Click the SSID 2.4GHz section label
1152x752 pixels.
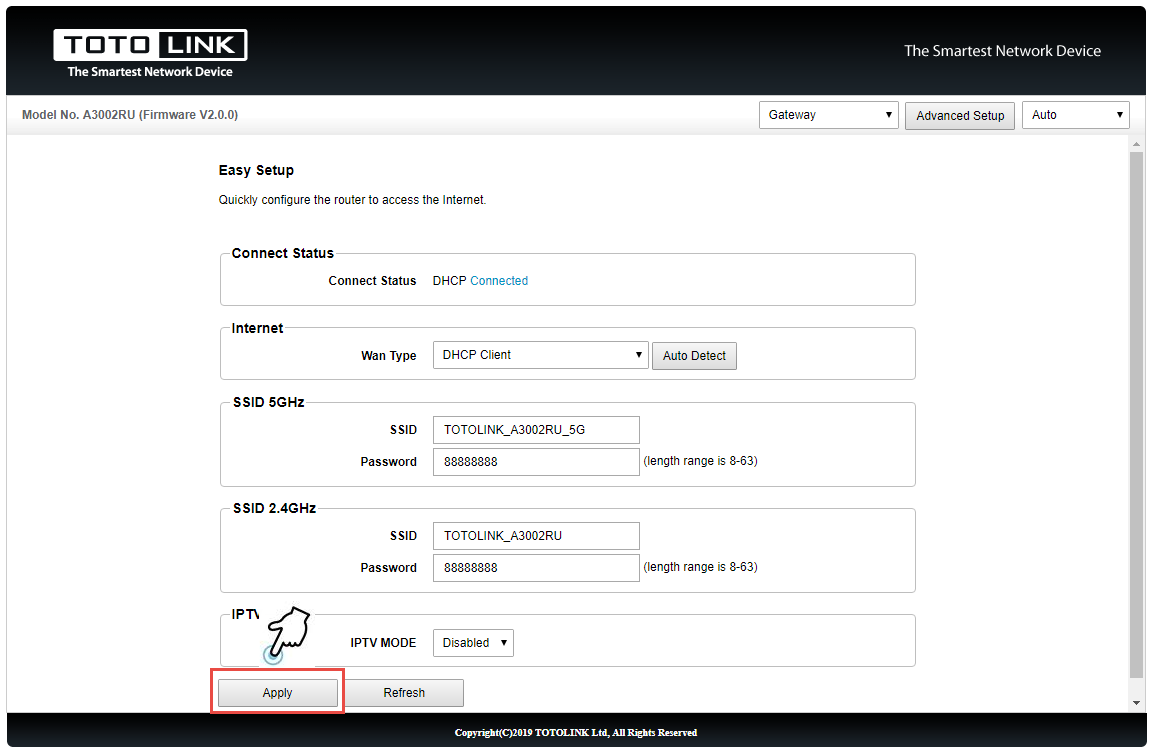(x=274, y=508)
